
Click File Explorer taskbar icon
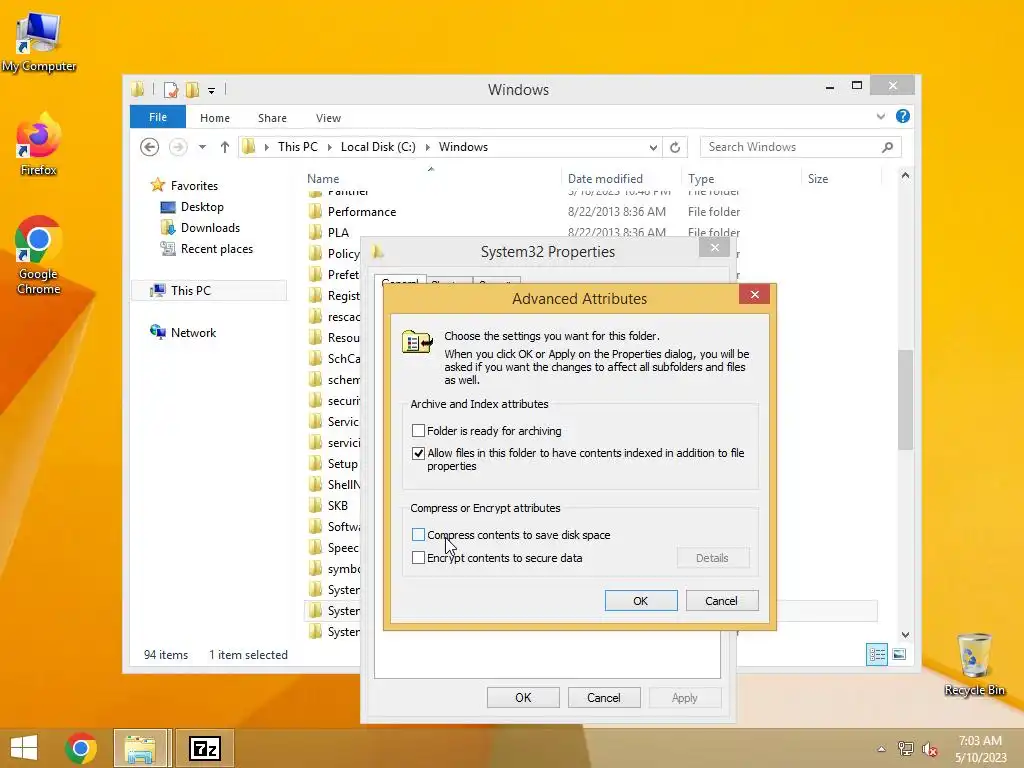142,748
